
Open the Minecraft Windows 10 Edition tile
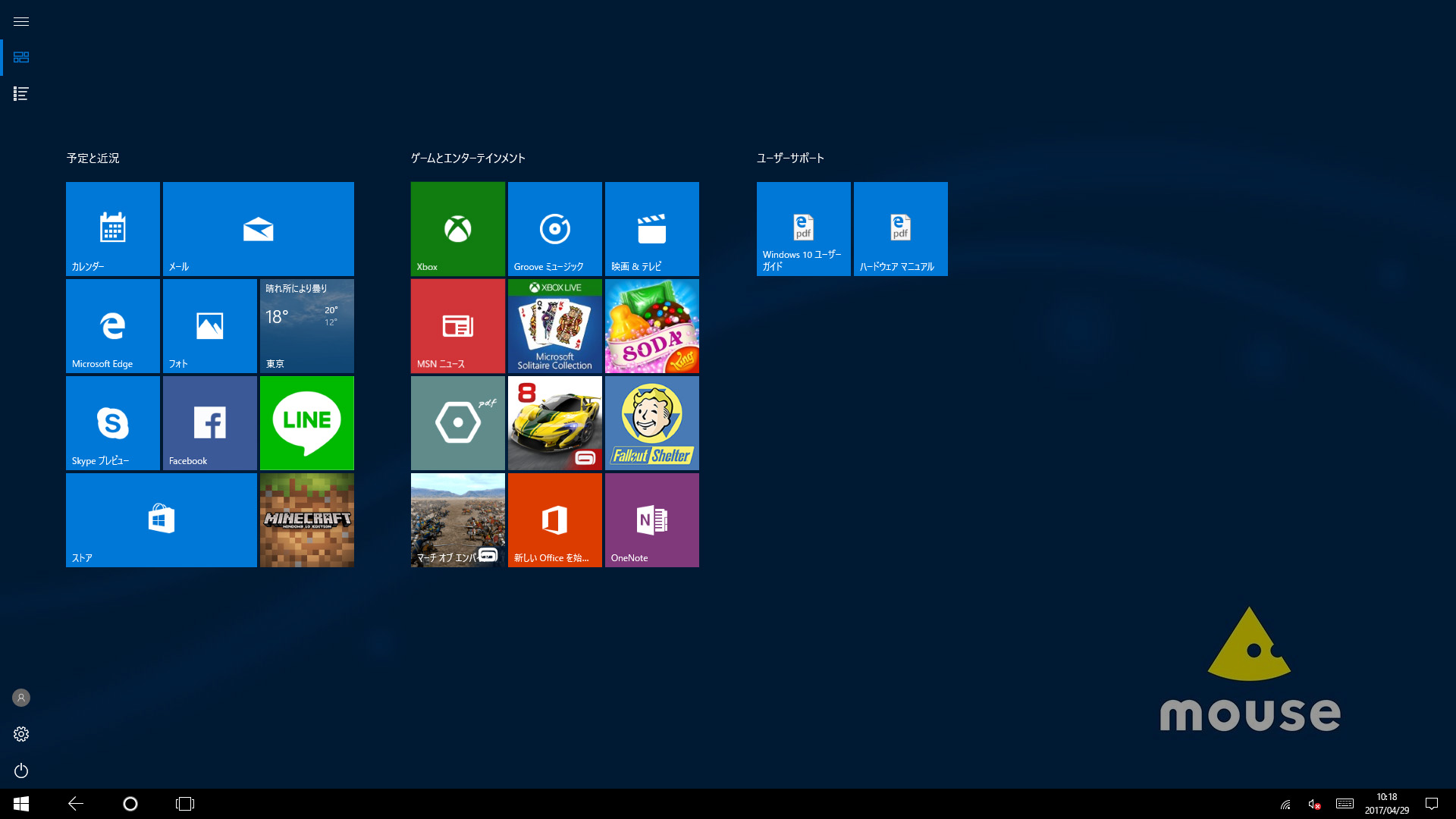coord(306,519)
